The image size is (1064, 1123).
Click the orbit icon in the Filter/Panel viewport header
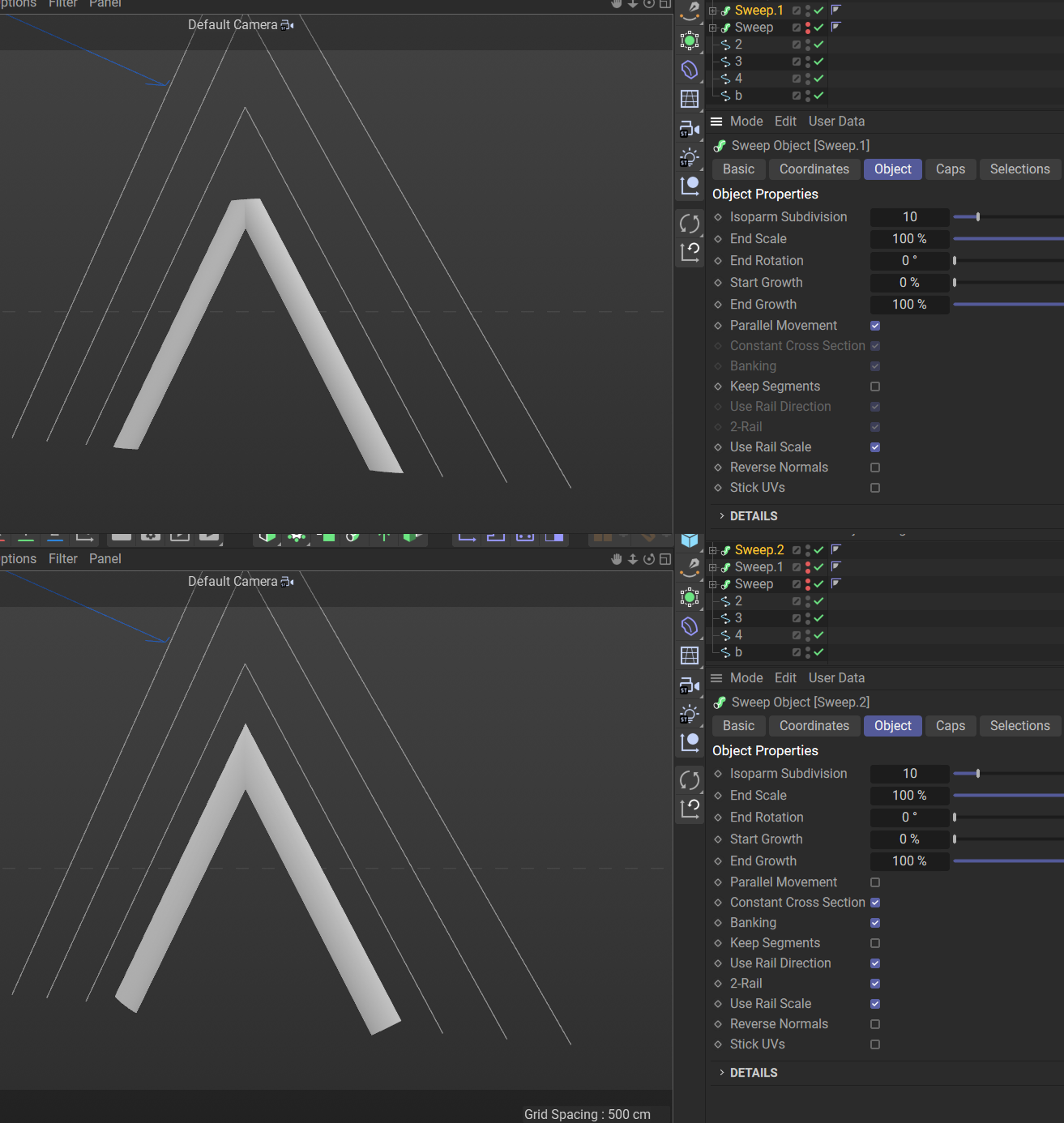tap(649, 559)
